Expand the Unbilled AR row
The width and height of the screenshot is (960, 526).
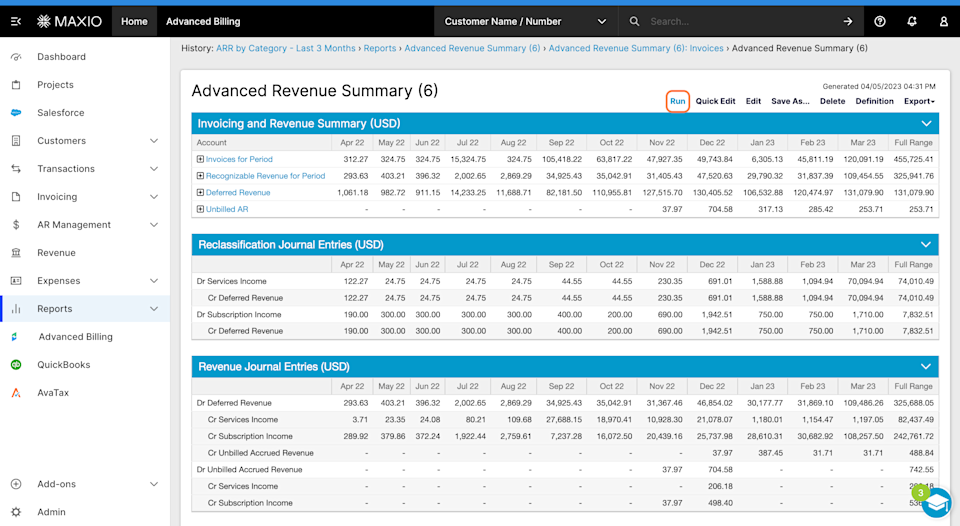point(200,209)
